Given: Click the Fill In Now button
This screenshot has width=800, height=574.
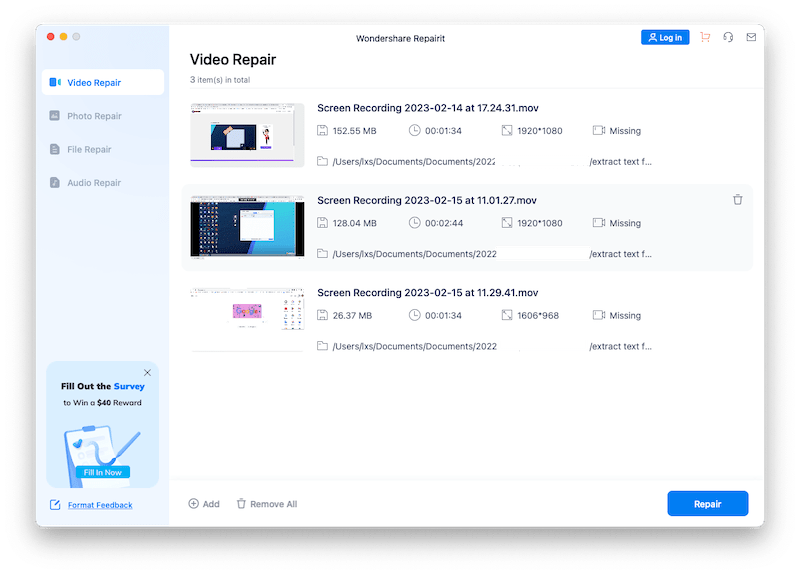Looking at the screenshot, I should coord(103,472).
